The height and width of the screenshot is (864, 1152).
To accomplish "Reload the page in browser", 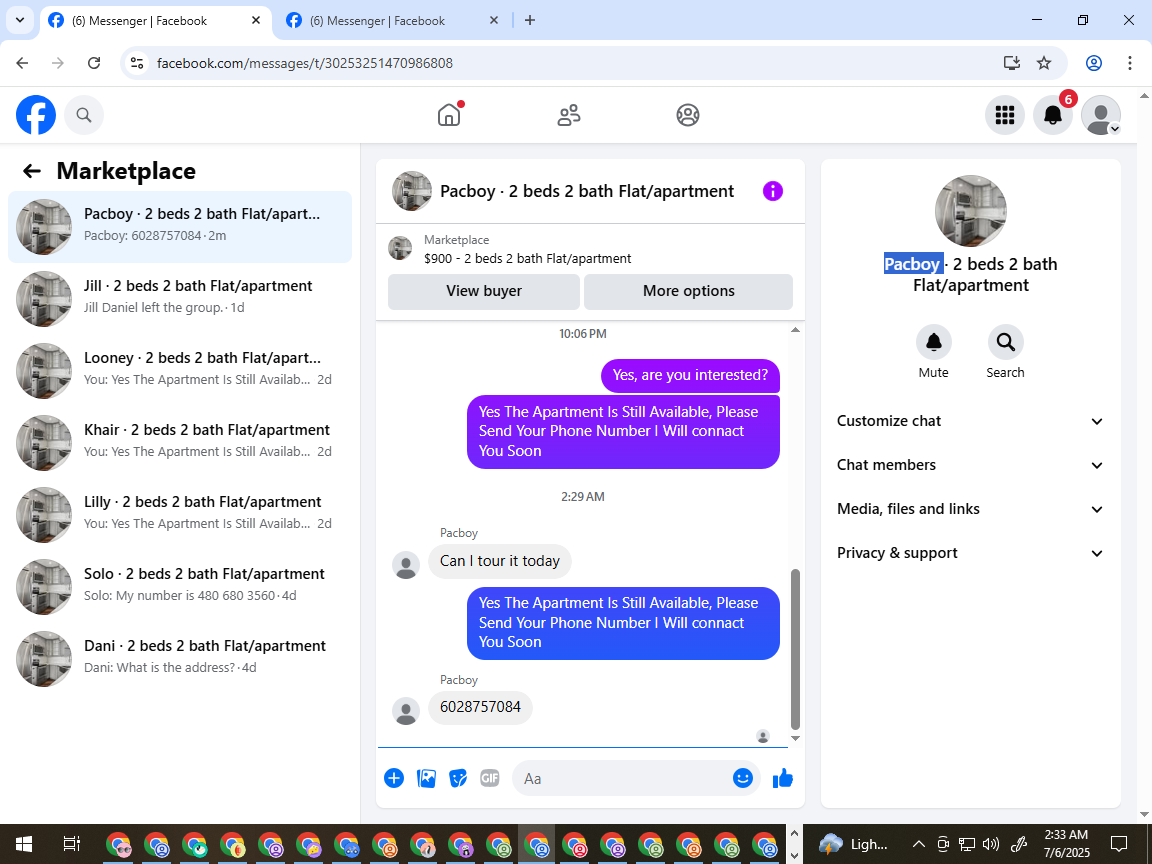I will pyautogui.click(x=94, y=63).
